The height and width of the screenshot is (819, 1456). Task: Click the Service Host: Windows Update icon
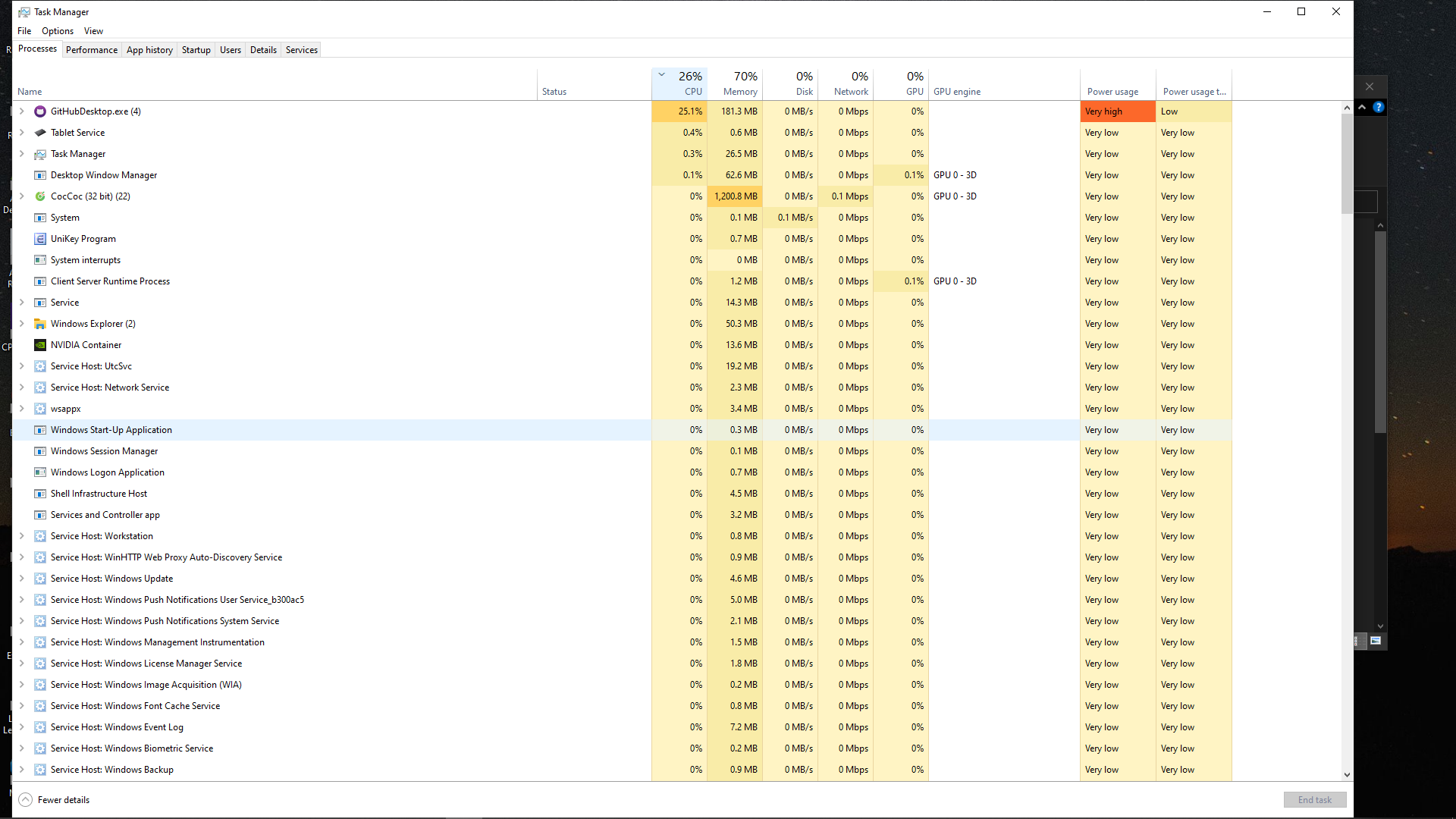click(40, 579)
